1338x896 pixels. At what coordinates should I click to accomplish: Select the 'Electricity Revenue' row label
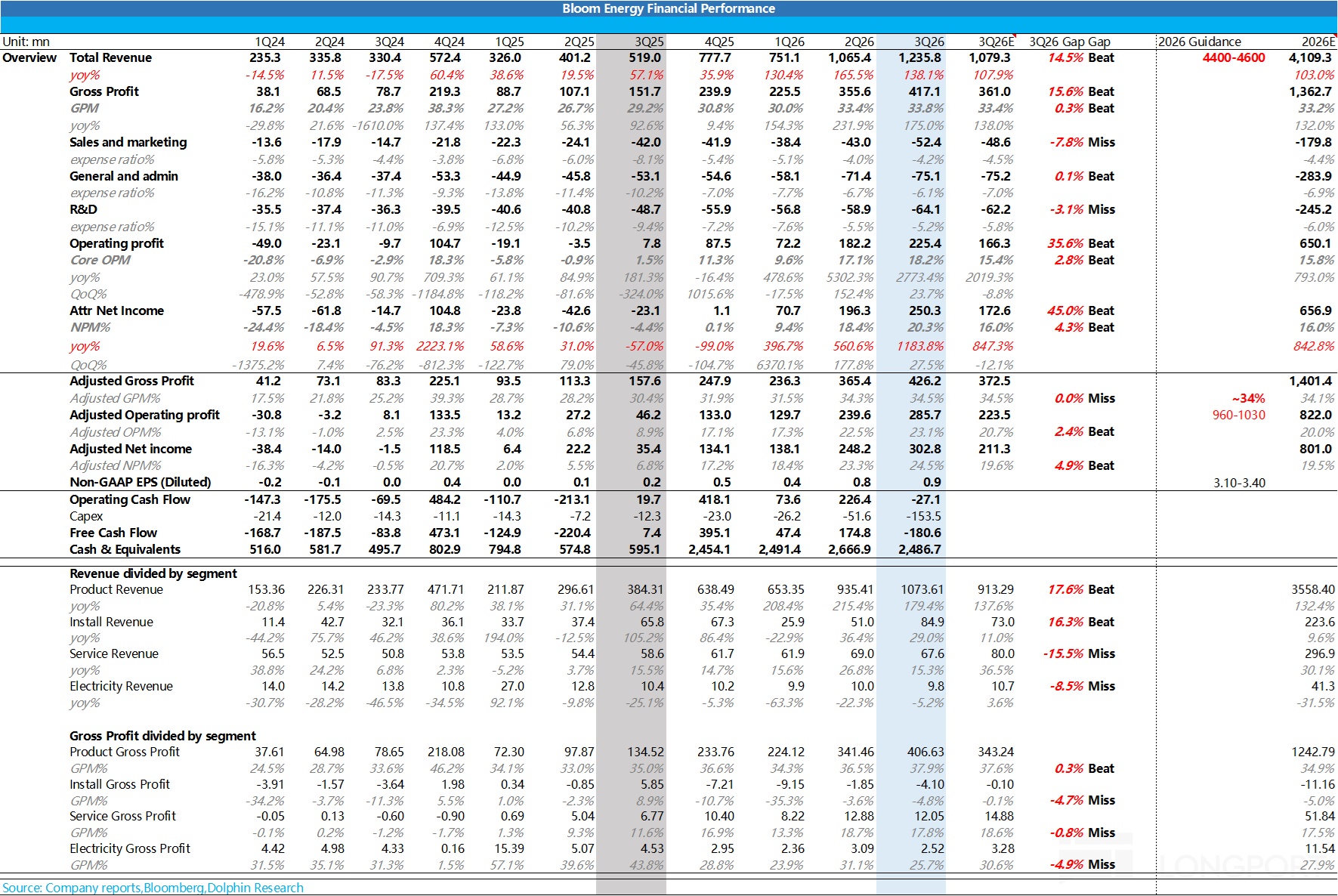click(121, 686)
